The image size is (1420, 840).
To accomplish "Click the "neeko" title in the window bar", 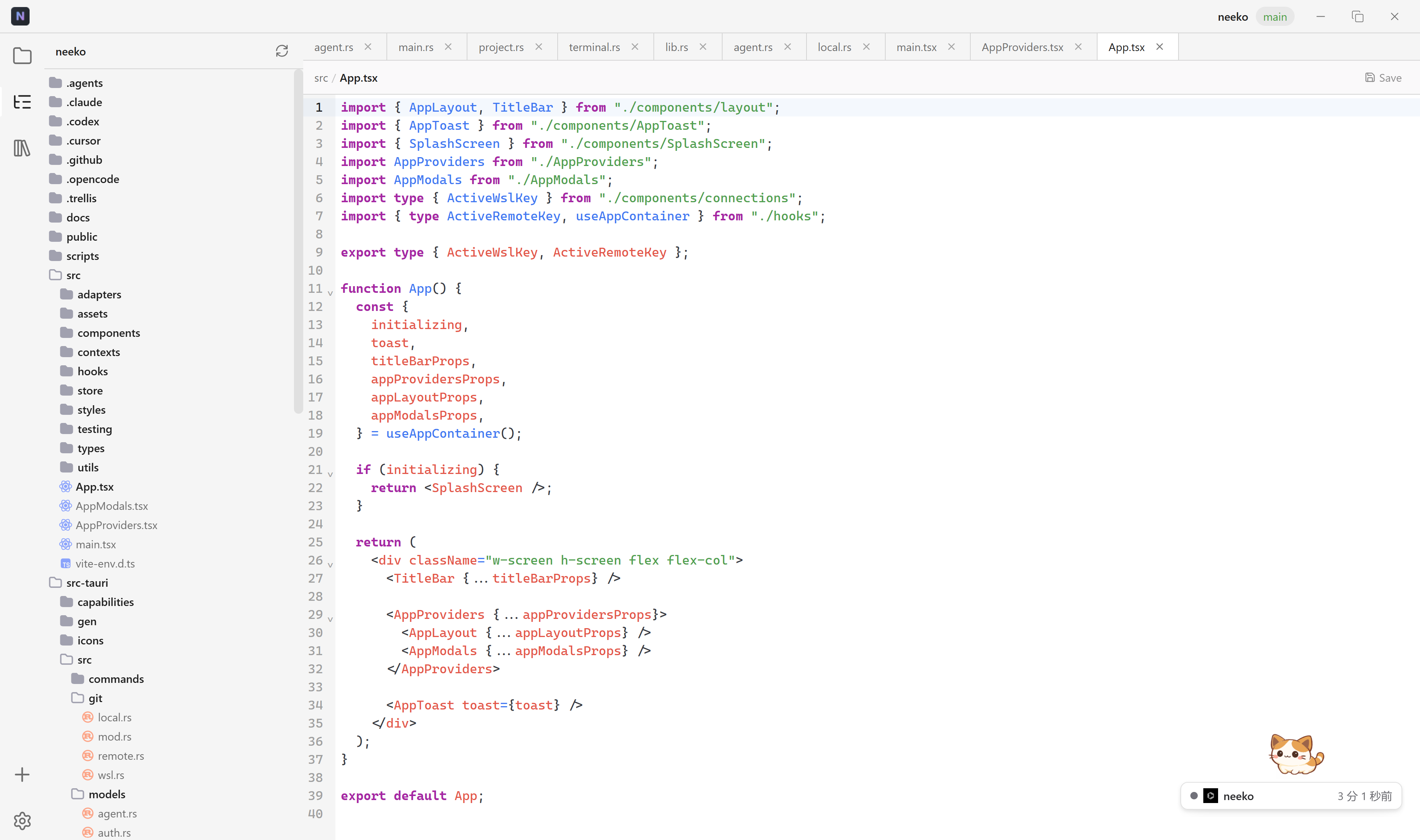I will (1233, 17).
